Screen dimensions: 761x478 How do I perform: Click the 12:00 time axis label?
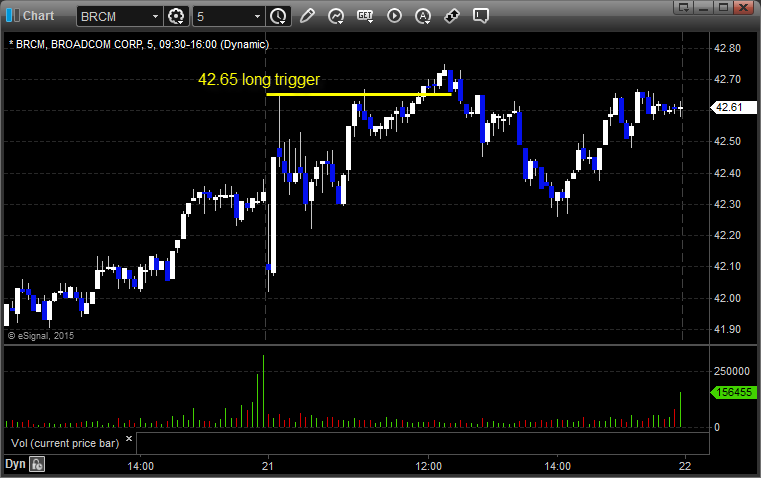point(429,466)
